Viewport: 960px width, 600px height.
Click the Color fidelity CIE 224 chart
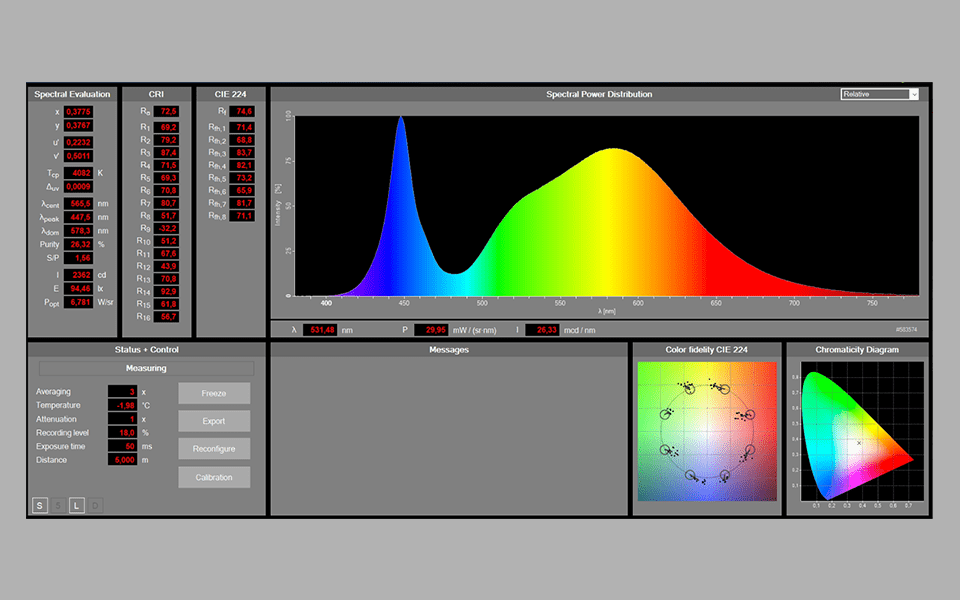[706, 430]
